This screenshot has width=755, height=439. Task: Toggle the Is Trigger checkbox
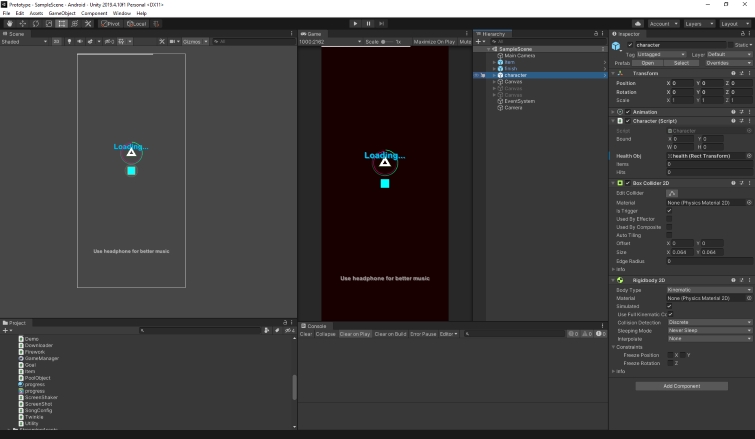(669, 211)
